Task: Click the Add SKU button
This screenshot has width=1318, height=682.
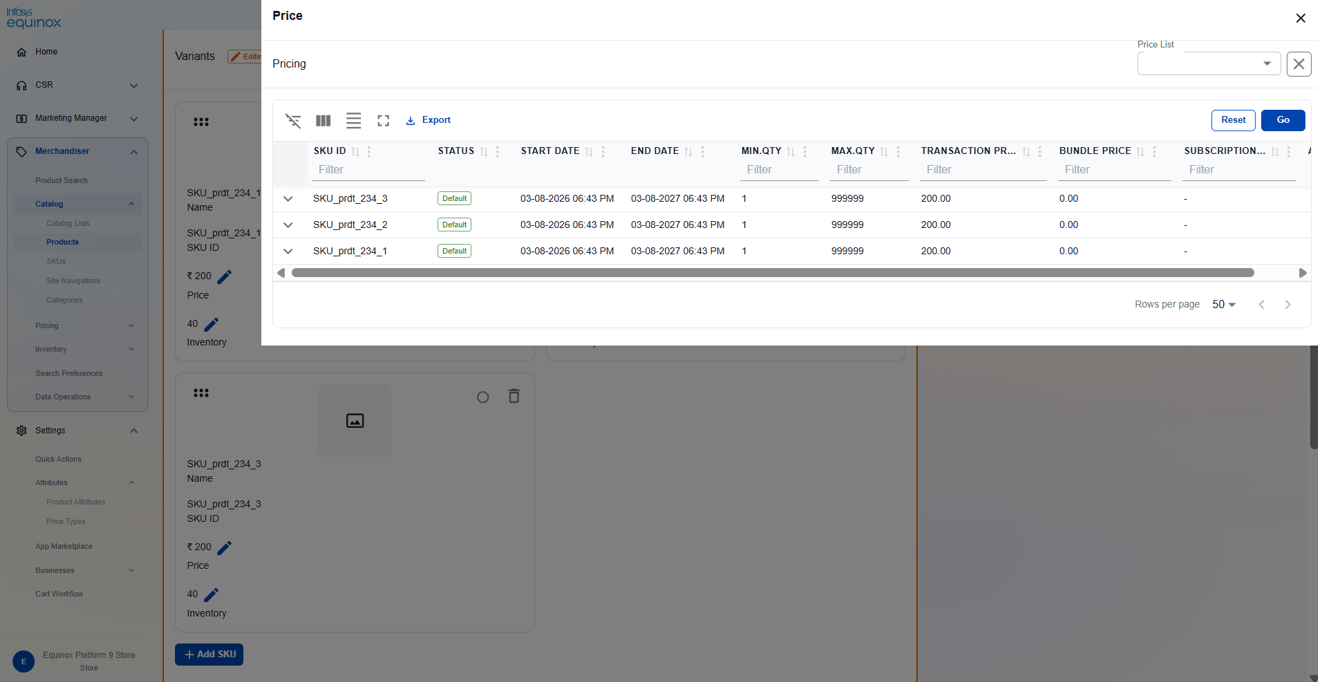Action: point(209,654)
